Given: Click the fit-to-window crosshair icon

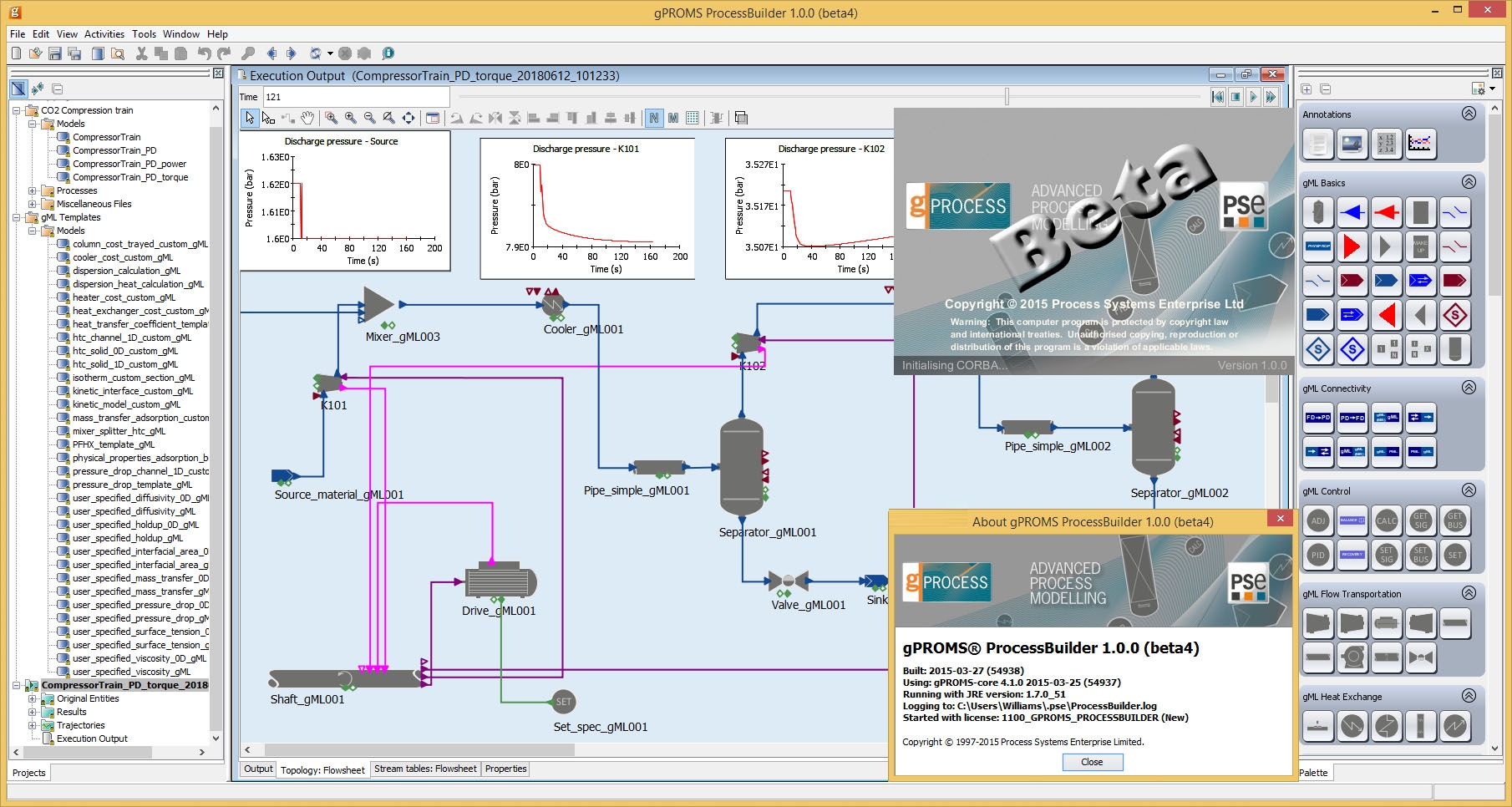Looking at the screenshot, I should (408, 118).
